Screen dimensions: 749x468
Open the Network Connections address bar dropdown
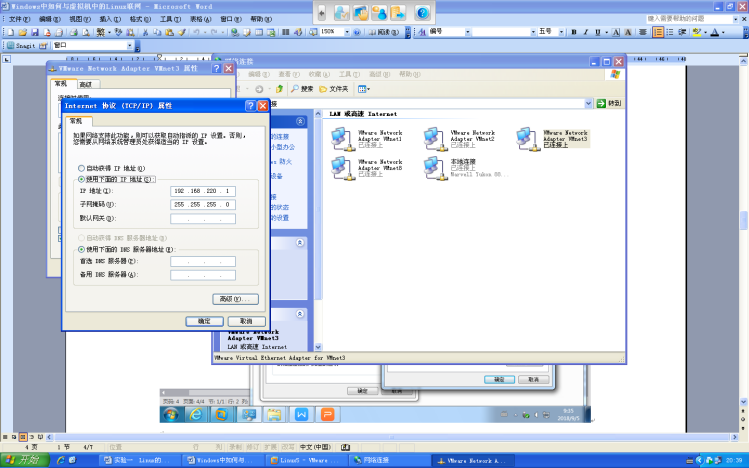(x=588, y=103)
